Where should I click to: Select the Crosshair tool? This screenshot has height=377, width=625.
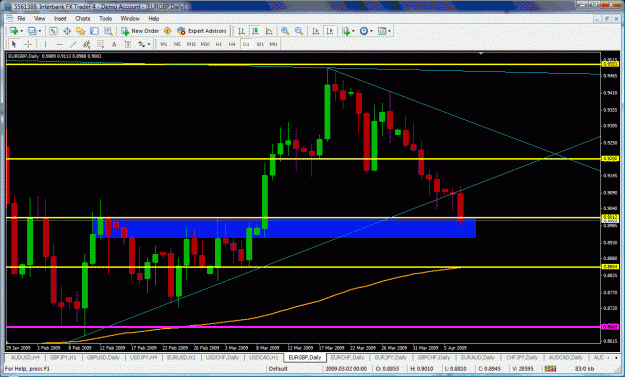pyautogui.click(x=28, y=44)
